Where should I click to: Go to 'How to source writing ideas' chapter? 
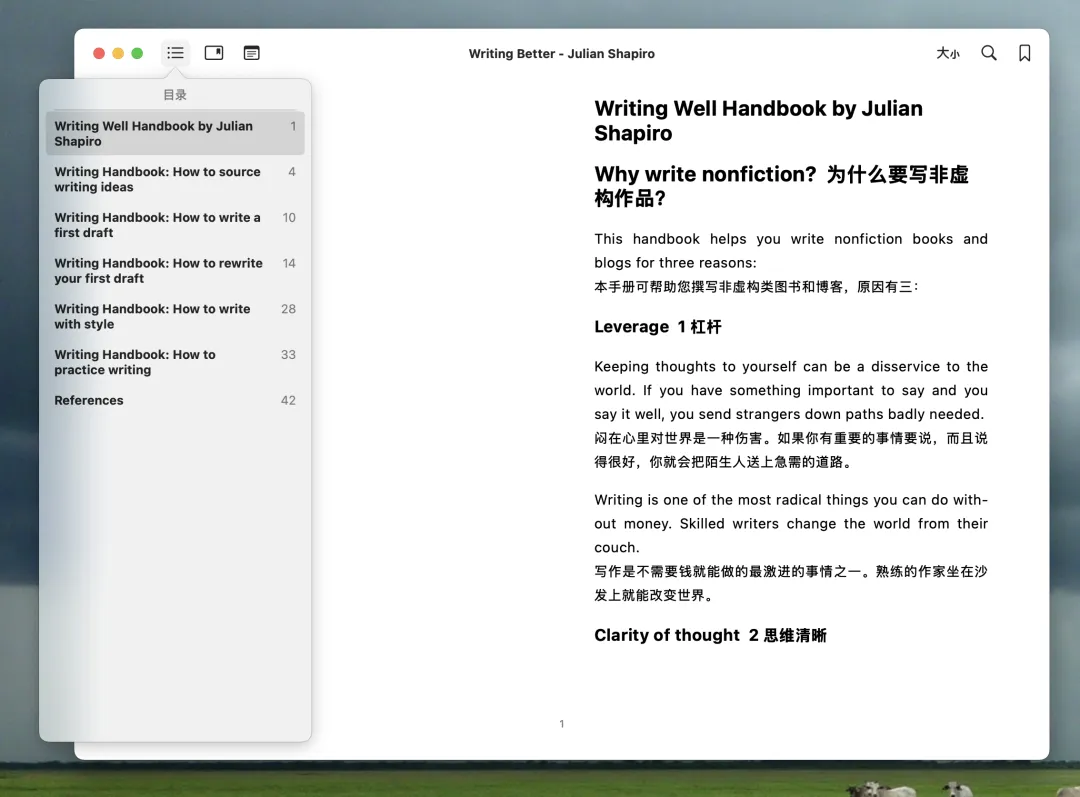(175, 179)
